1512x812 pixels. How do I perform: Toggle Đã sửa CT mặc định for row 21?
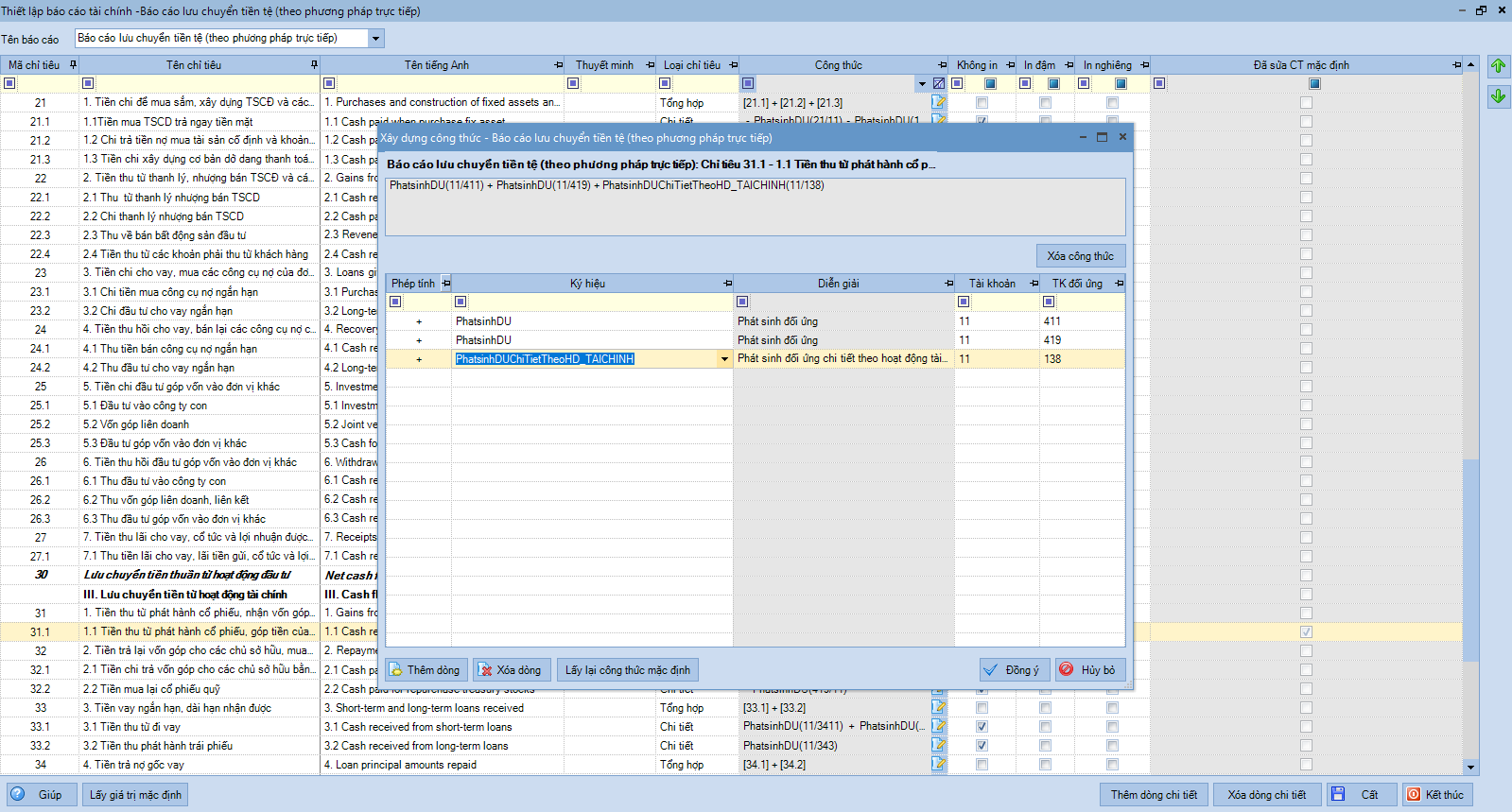point(1306,102)
